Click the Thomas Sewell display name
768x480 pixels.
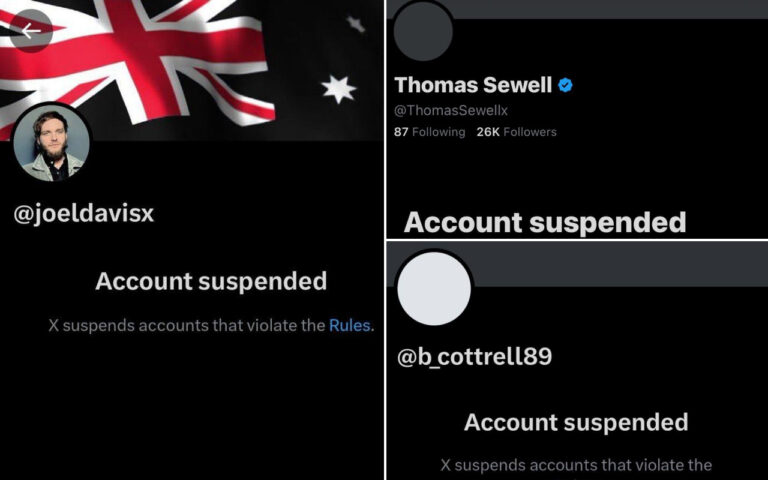473,85
